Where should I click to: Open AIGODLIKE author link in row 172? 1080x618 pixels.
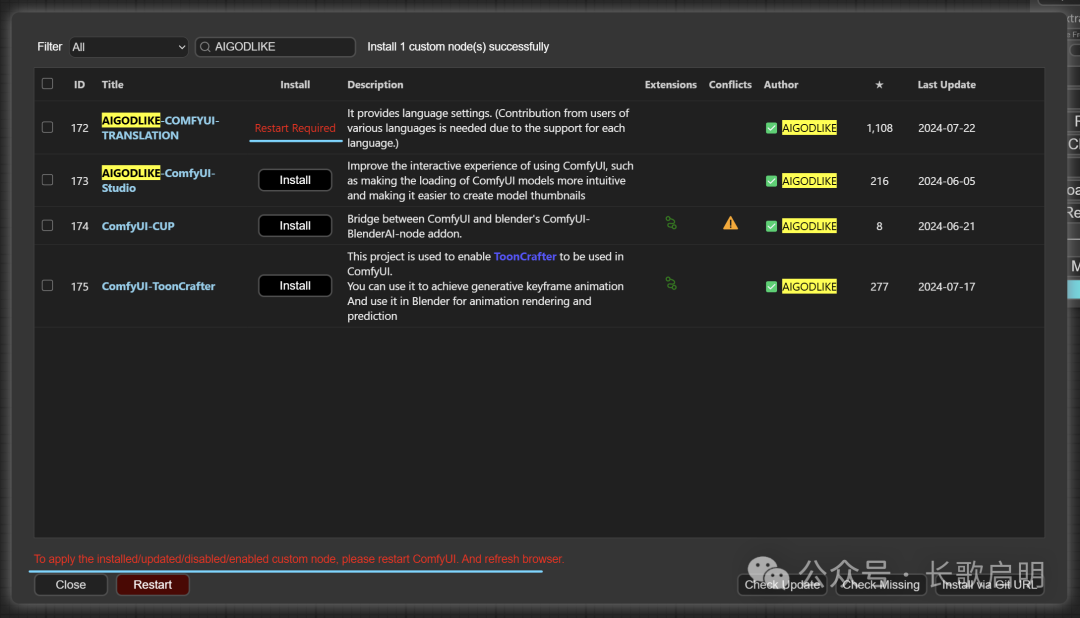point(809,128)
